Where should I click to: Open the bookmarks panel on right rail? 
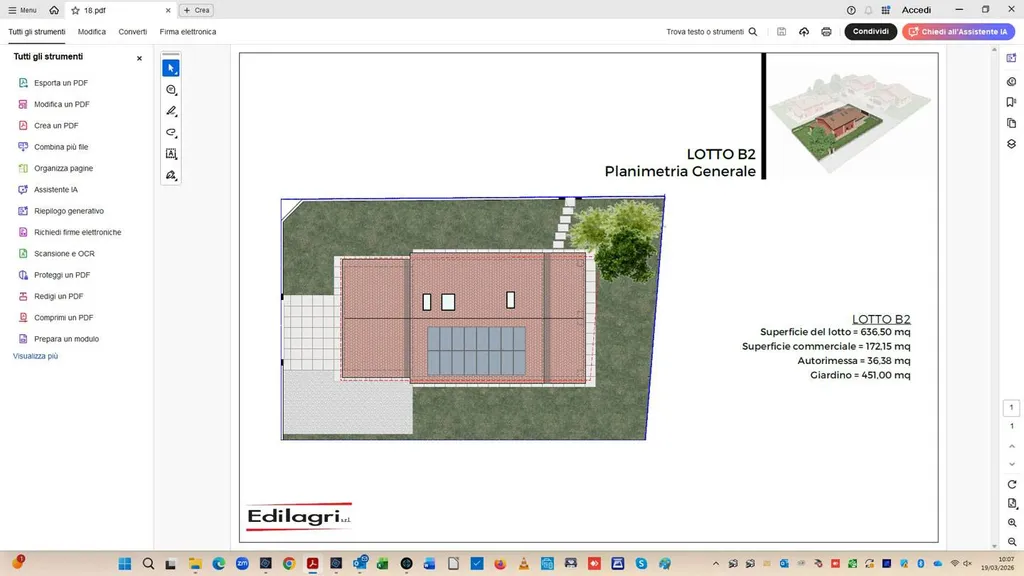pos(1011,102)
